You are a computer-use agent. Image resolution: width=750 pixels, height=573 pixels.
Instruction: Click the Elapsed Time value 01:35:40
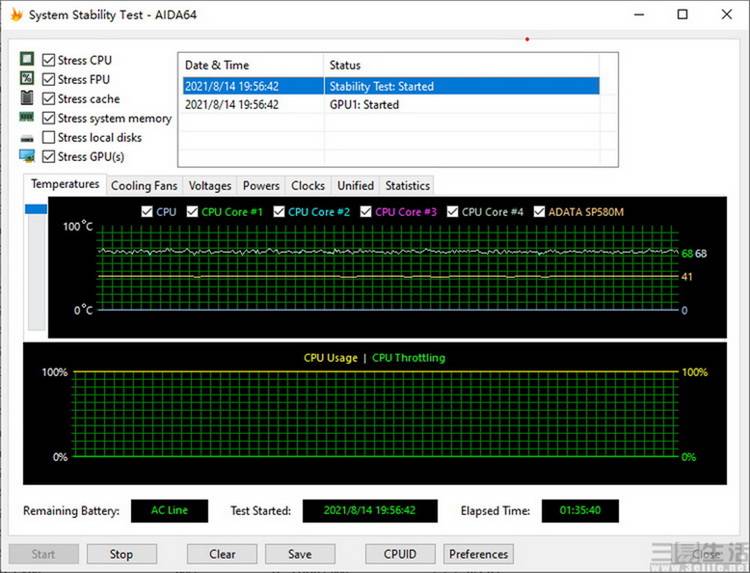pyautogui.click(x=580, y=510)
